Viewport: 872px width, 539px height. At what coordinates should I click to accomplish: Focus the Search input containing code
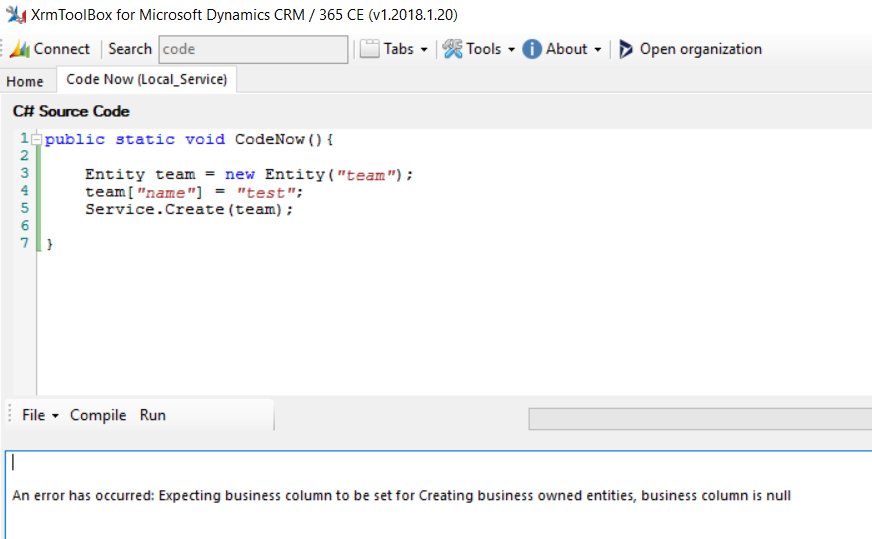[254, 50]
